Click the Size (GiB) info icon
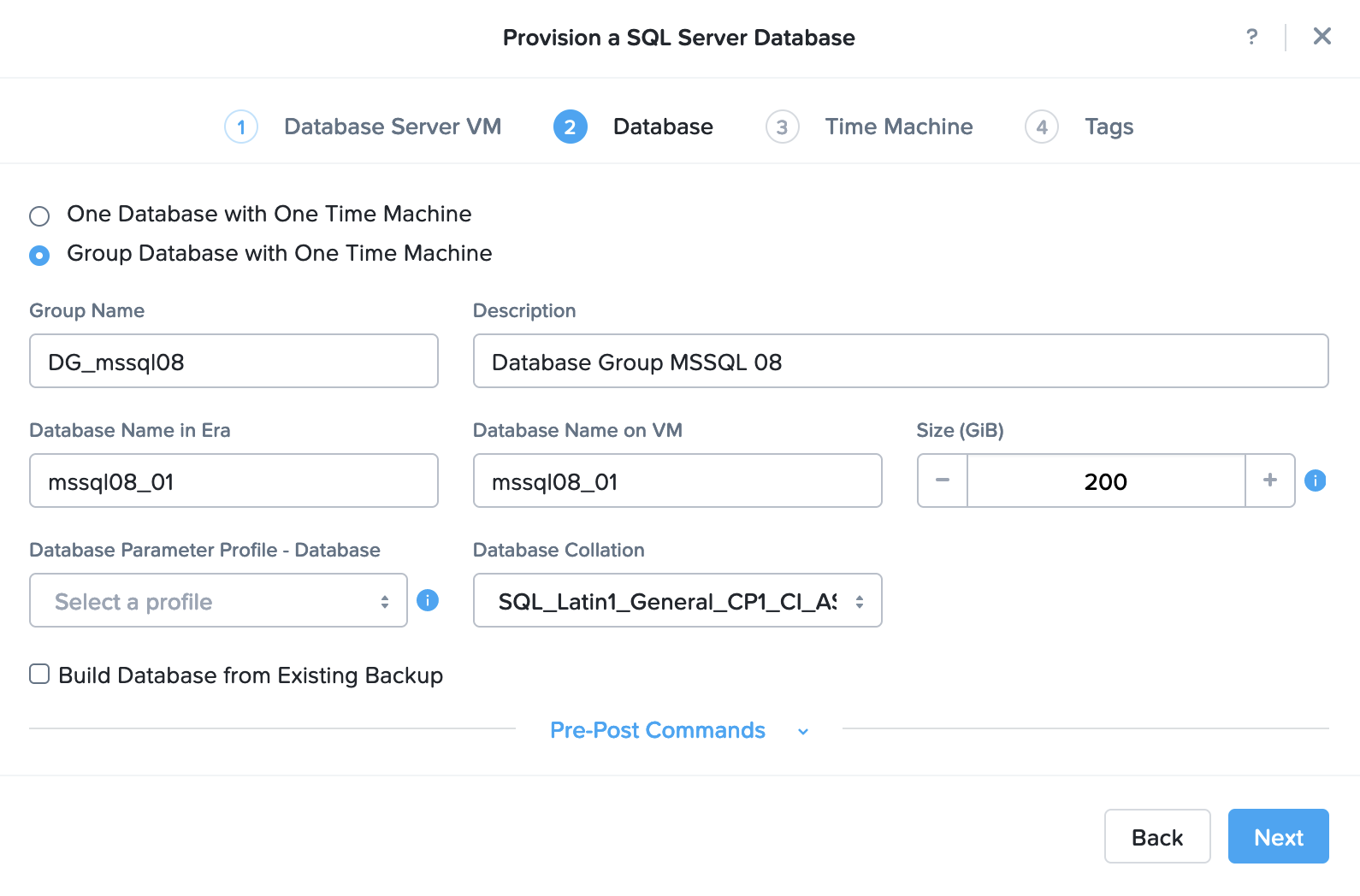 pos(1316,480)
